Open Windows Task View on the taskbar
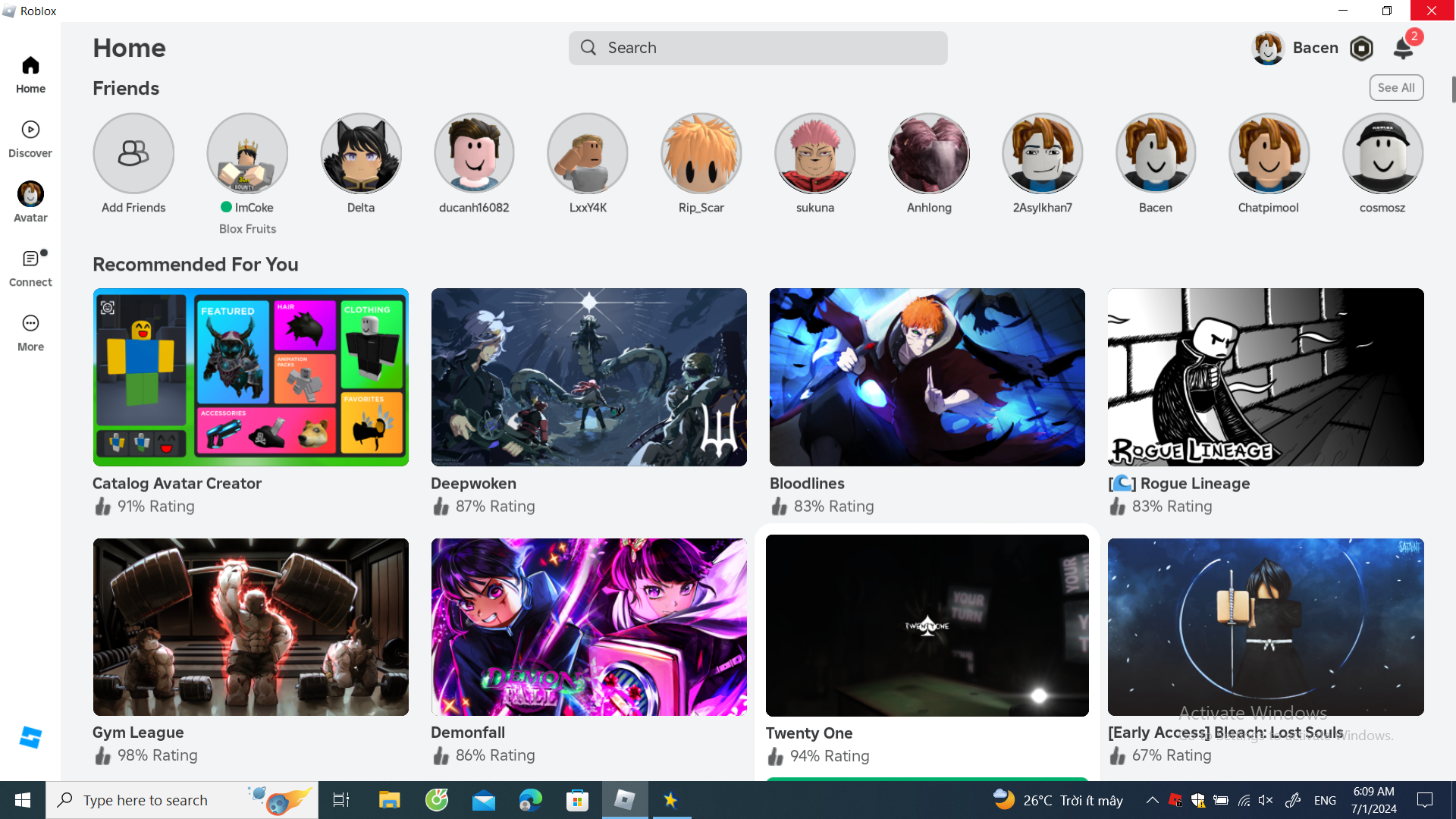 (341, 800)
